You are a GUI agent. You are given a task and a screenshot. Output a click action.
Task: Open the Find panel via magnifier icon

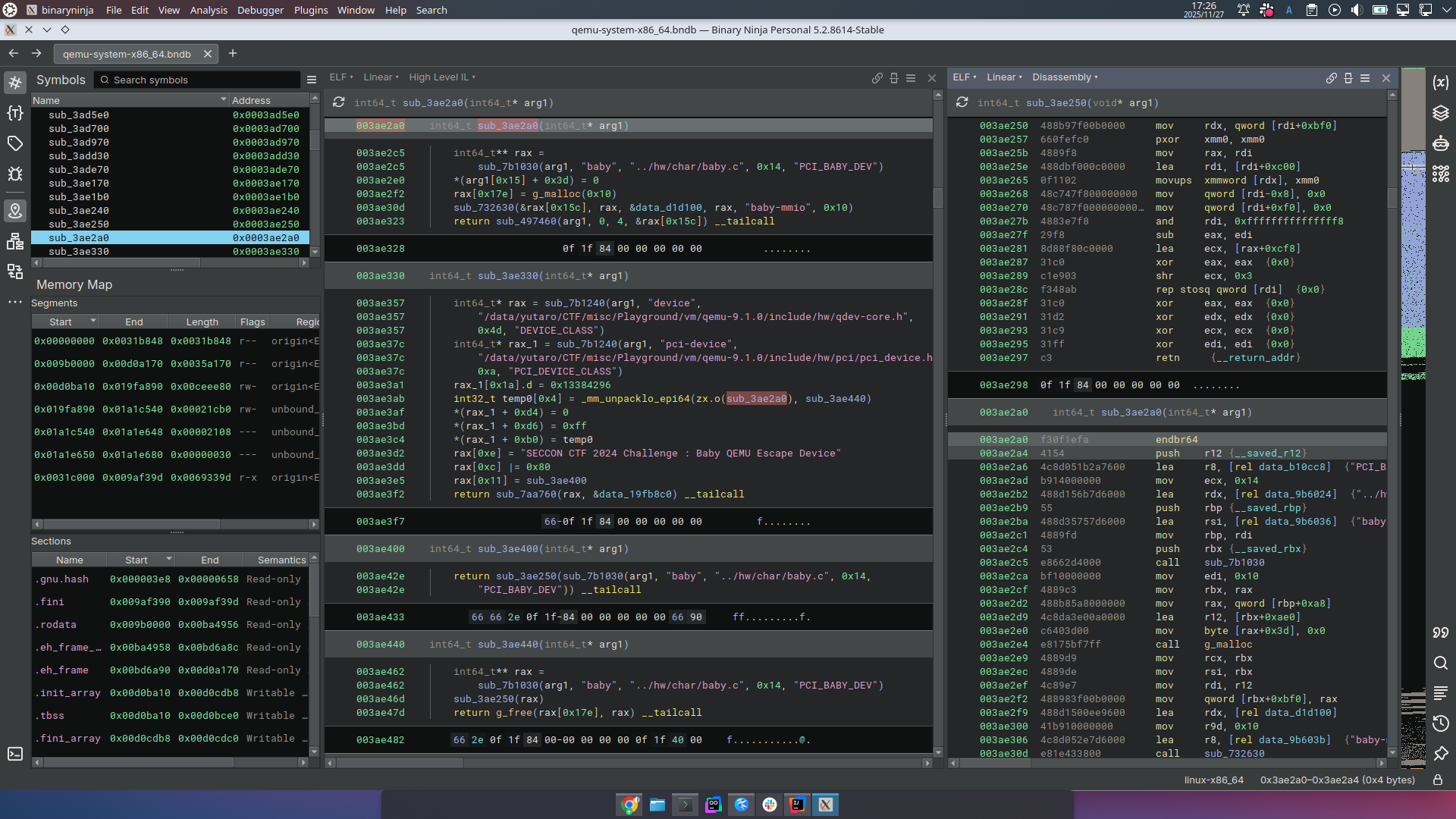pyautogui.click(x=1441, y=664)
